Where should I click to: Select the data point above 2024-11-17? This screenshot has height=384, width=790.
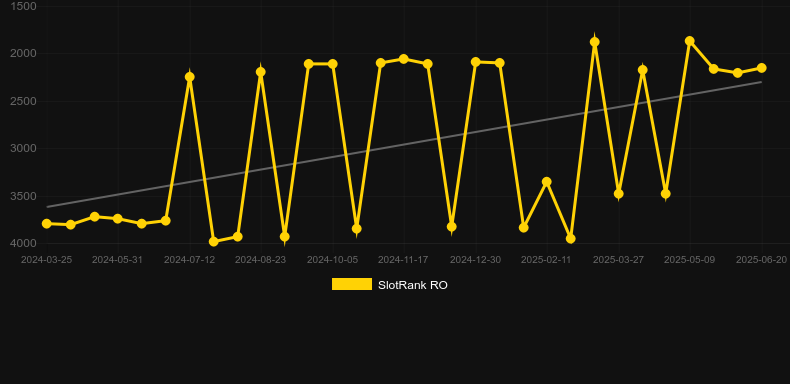pos(404,59)
